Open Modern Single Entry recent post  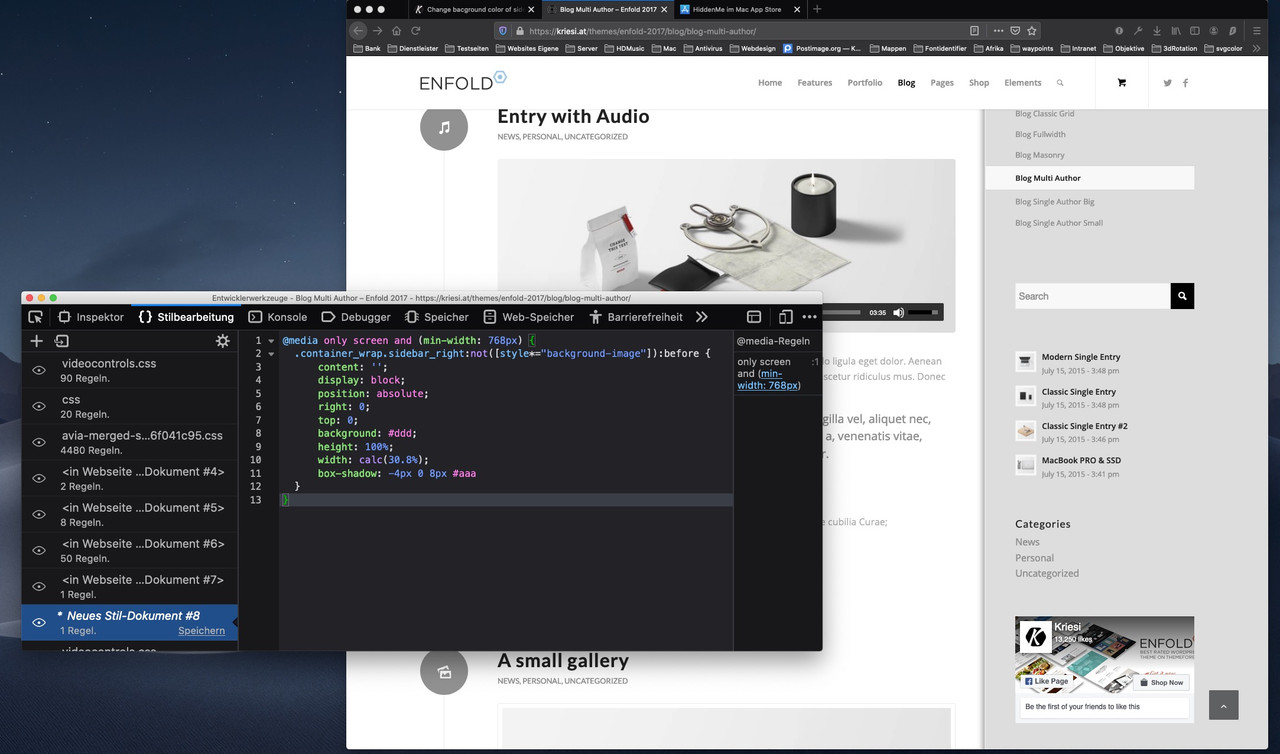[1081, 357]
